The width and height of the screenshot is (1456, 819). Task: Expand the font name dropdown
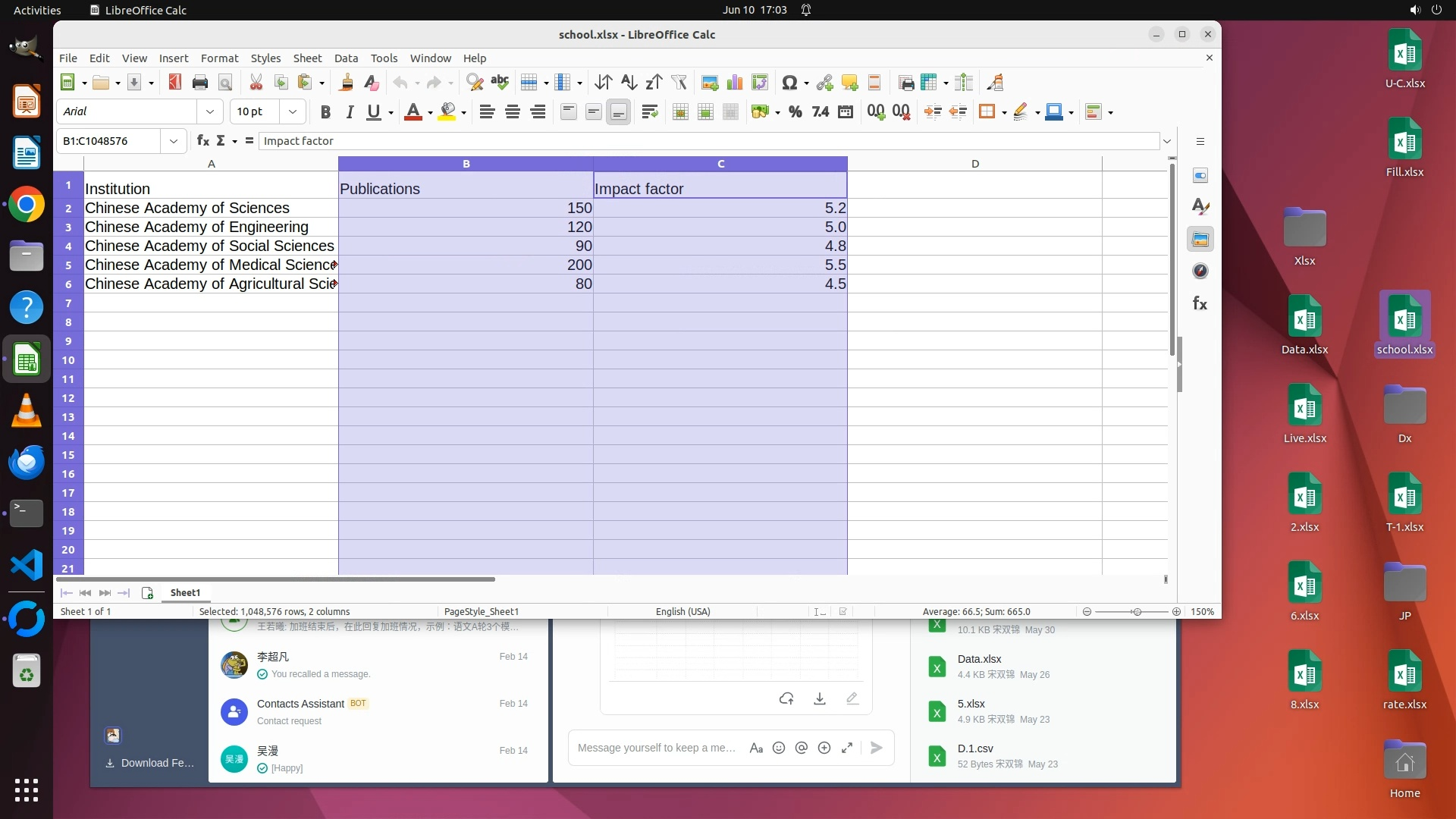[x=210, y=111]
